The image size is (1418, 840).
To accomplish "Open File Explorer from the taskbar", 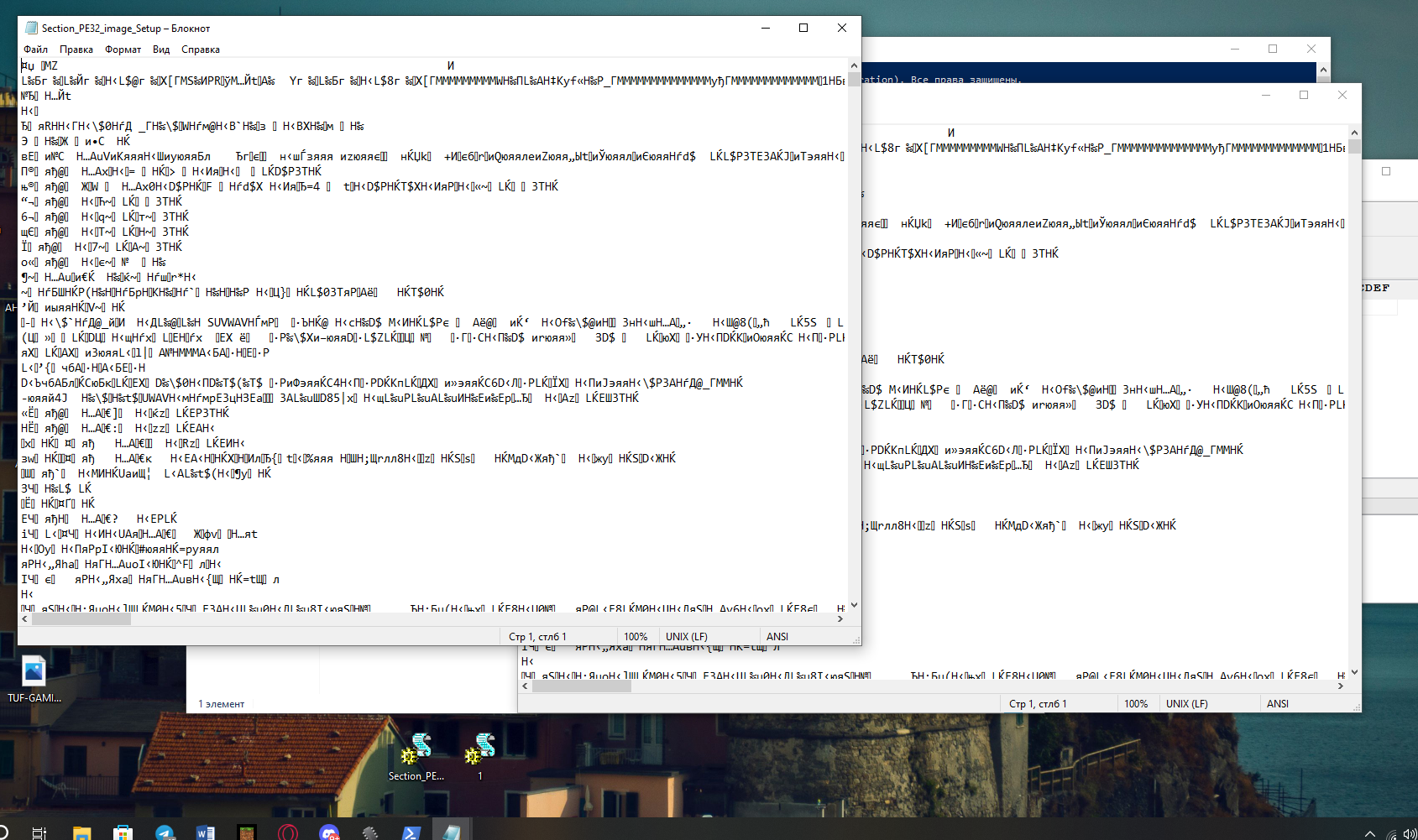I will (x=81, y=832).
